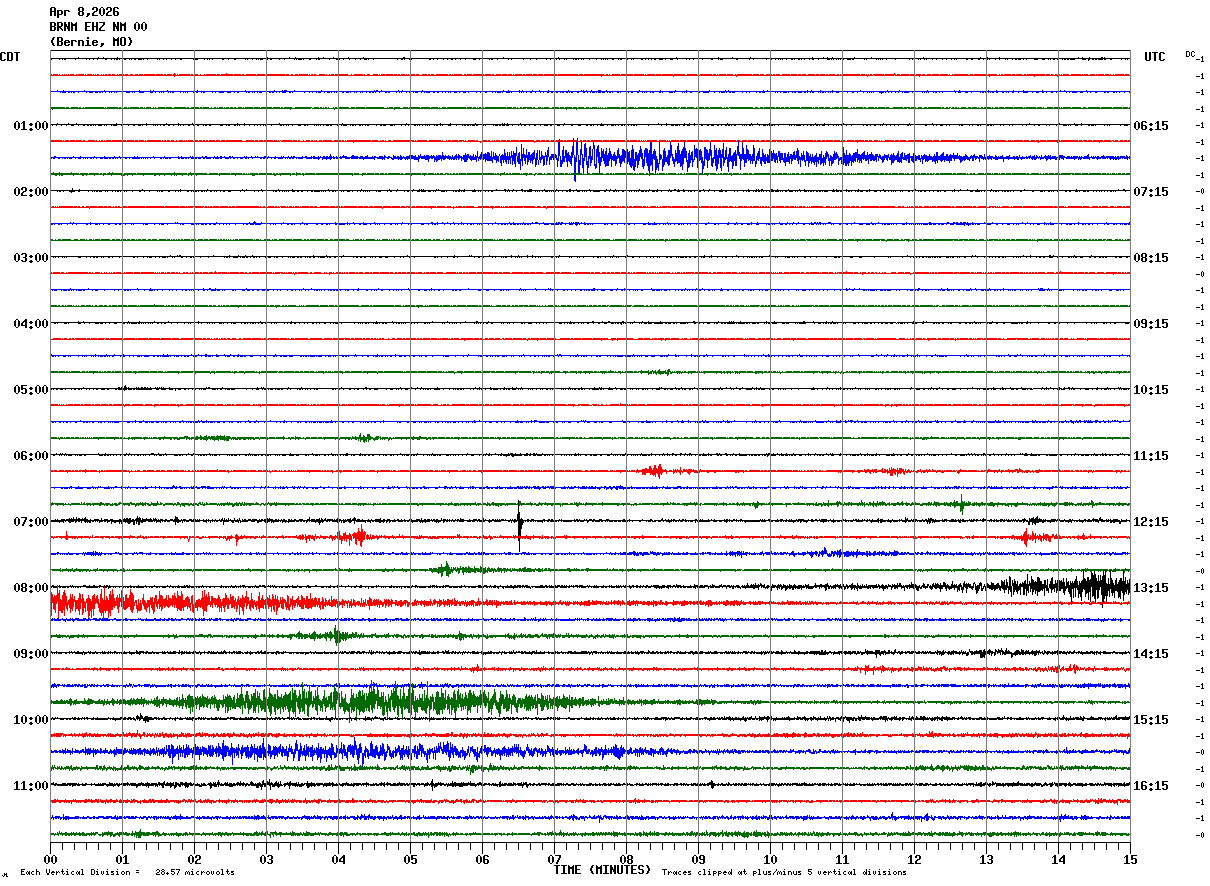Click the station title BRNM EHZ NM 00

(98, 27)
